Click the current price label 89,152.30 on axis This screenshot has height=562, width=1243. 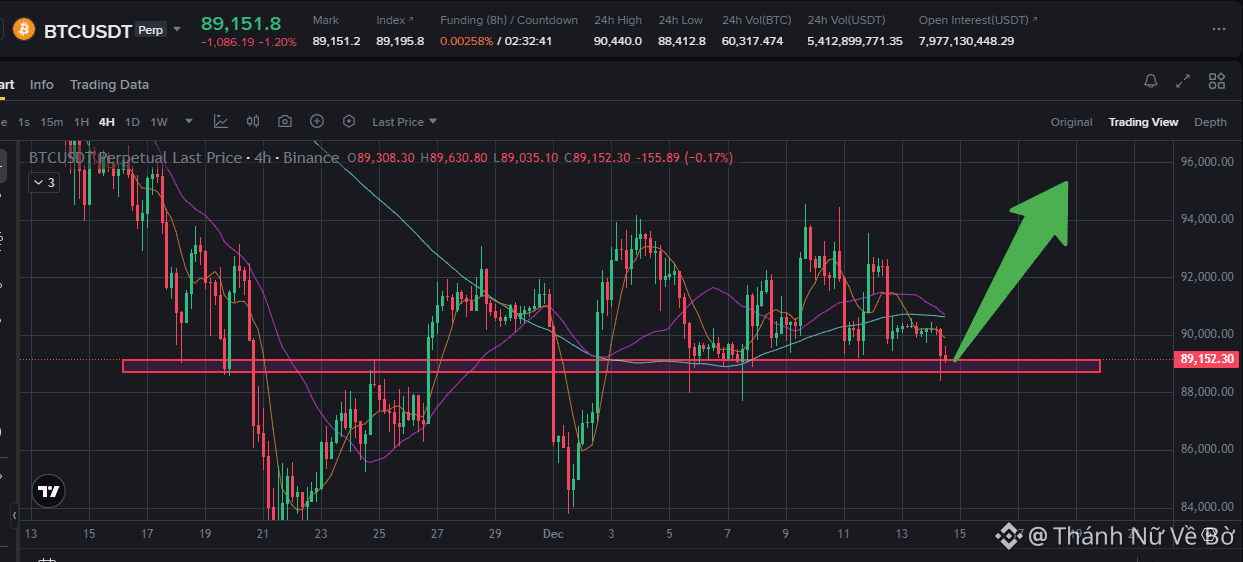[1207, 359]
